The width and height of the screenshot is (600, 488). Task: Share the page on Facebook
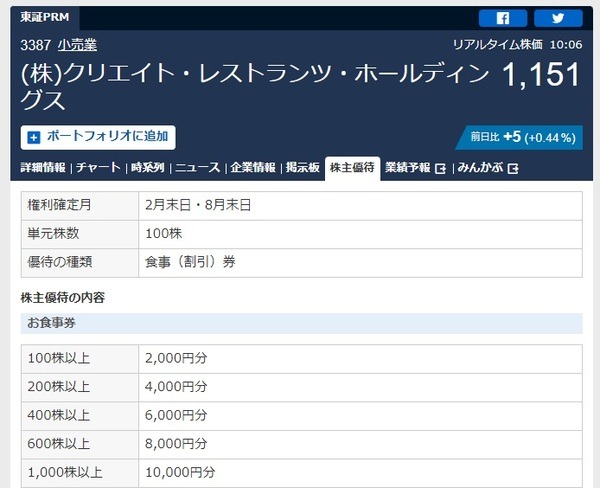(x=503, y=18)
